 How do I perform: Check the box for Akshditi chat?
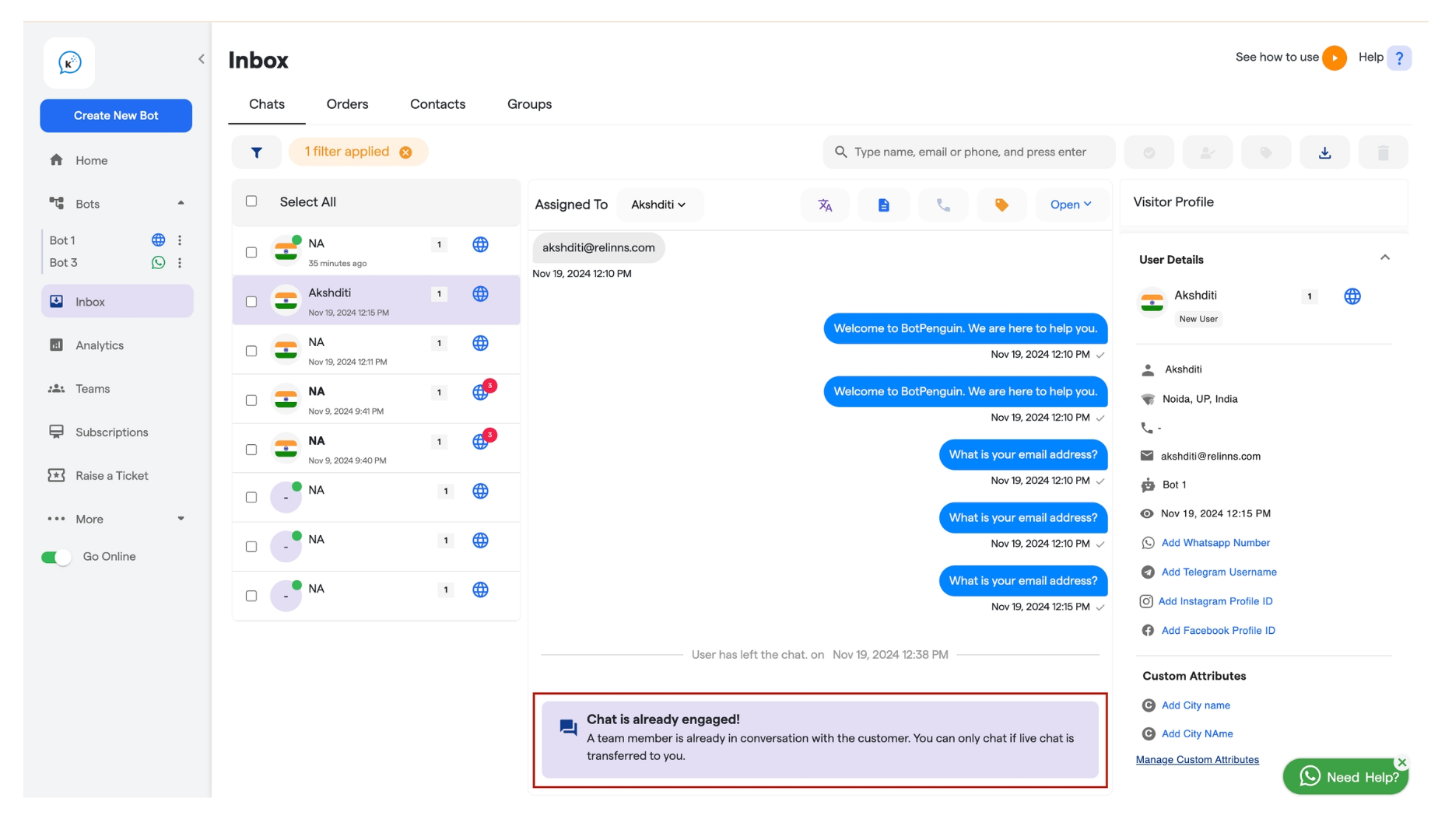(x=251, y=302)
